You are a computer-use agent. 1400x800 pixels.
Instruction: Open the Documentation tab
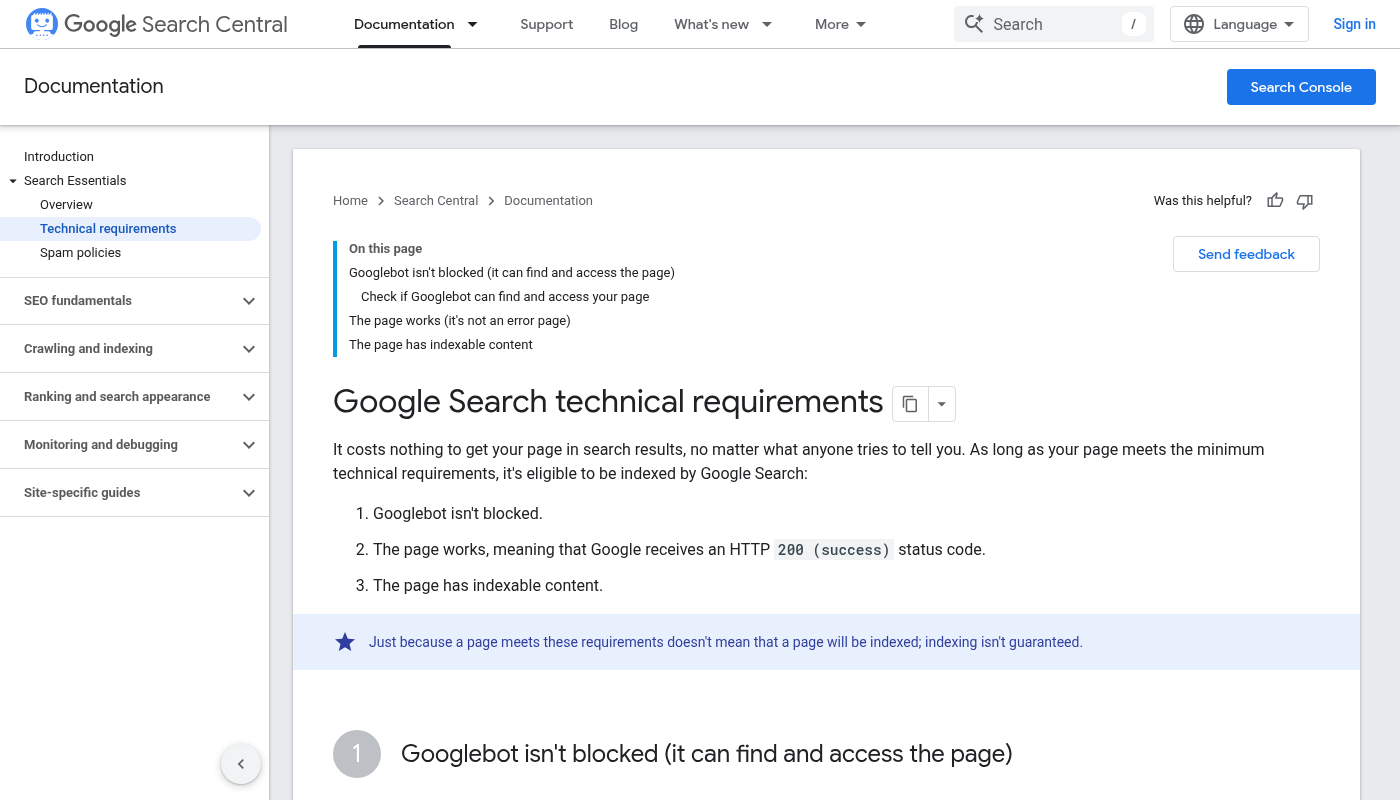point(404,24)
